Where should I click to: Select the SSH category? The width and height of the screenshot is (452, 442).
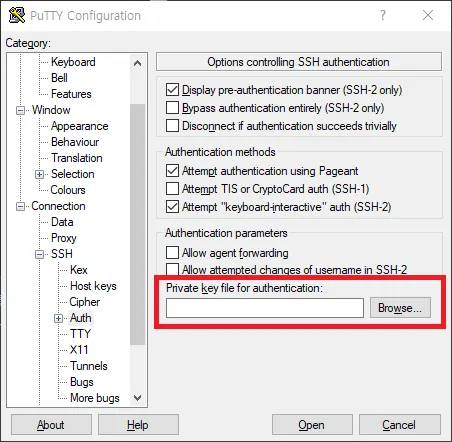[x=62, y=254]
